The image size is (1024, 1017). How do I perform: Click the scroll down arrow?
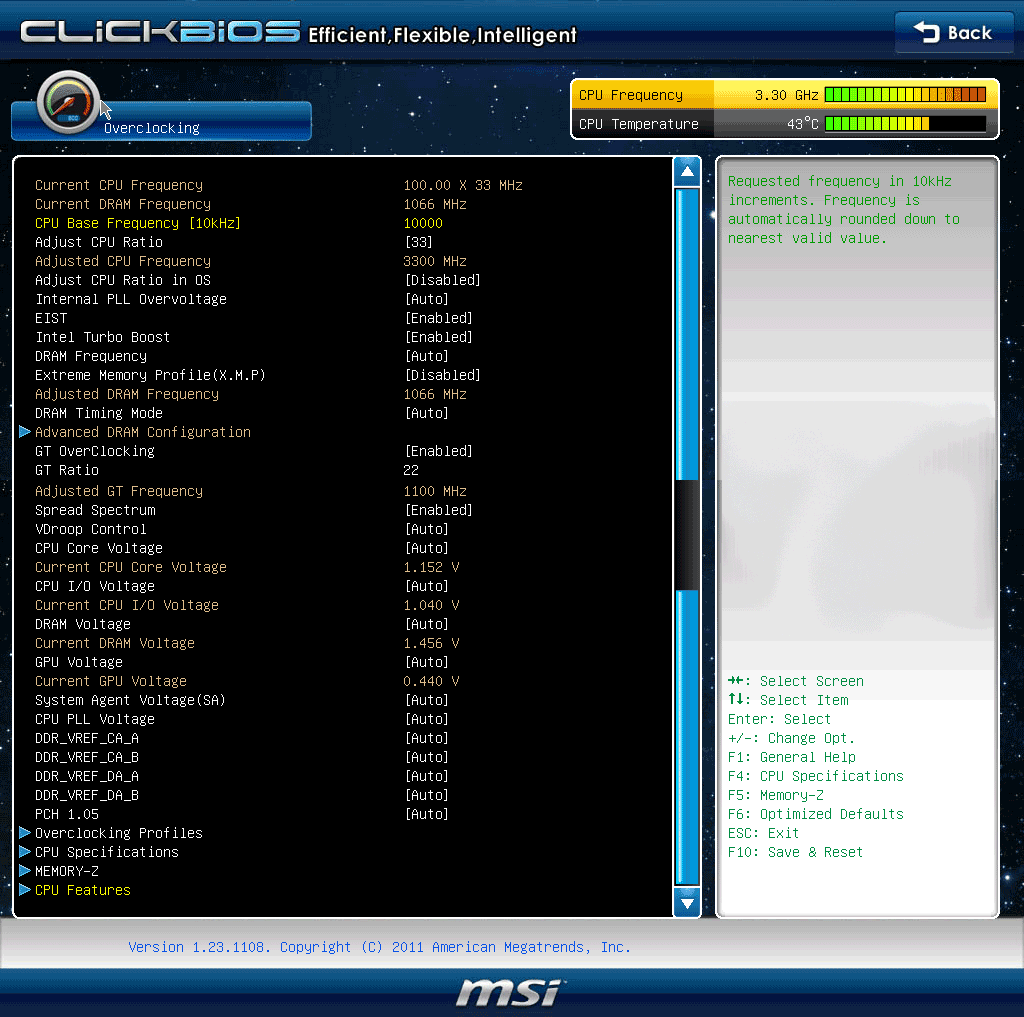tap(686, 903)
